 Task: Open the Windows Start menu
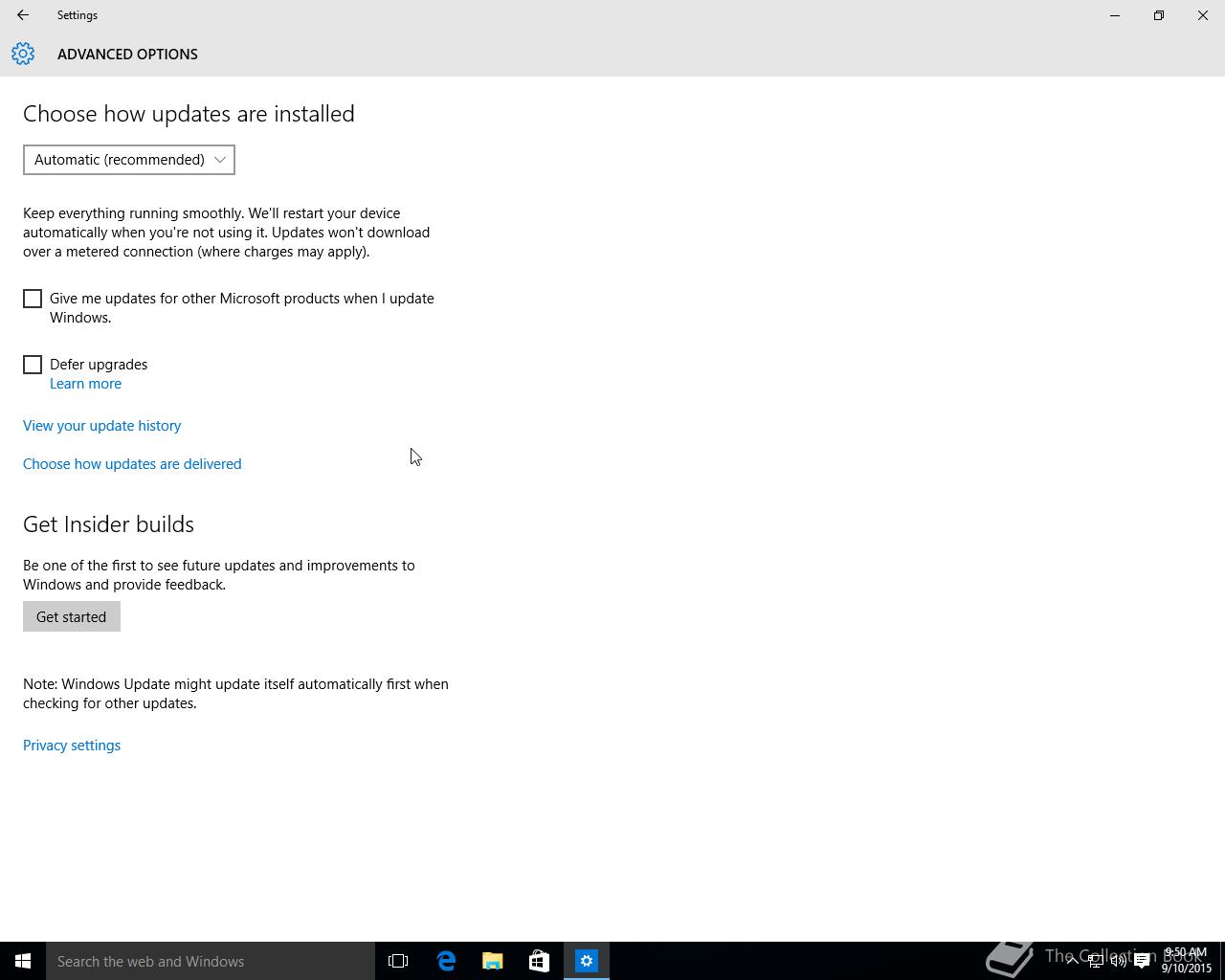click(23, 961)
